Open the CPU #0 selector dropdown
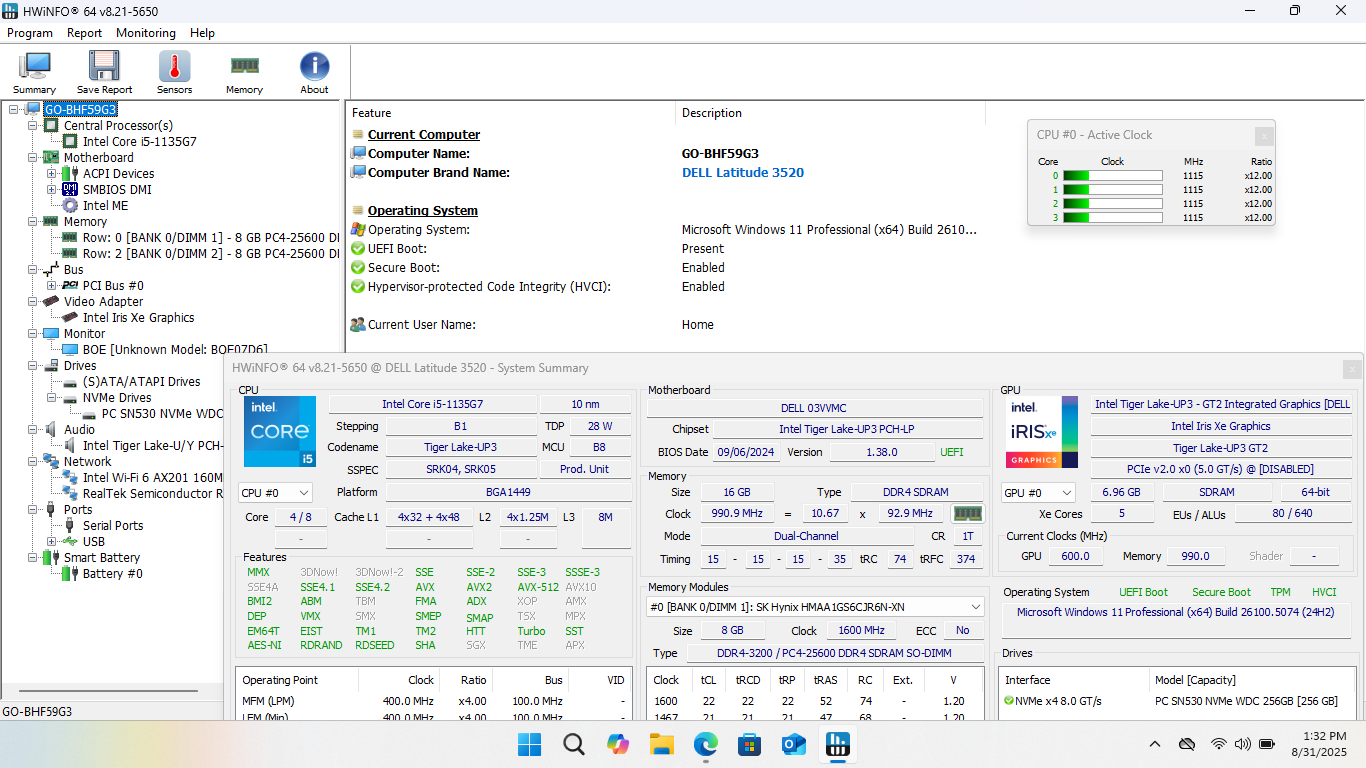The width and height of the screenshot is (1366, 768). coord(275,492)
